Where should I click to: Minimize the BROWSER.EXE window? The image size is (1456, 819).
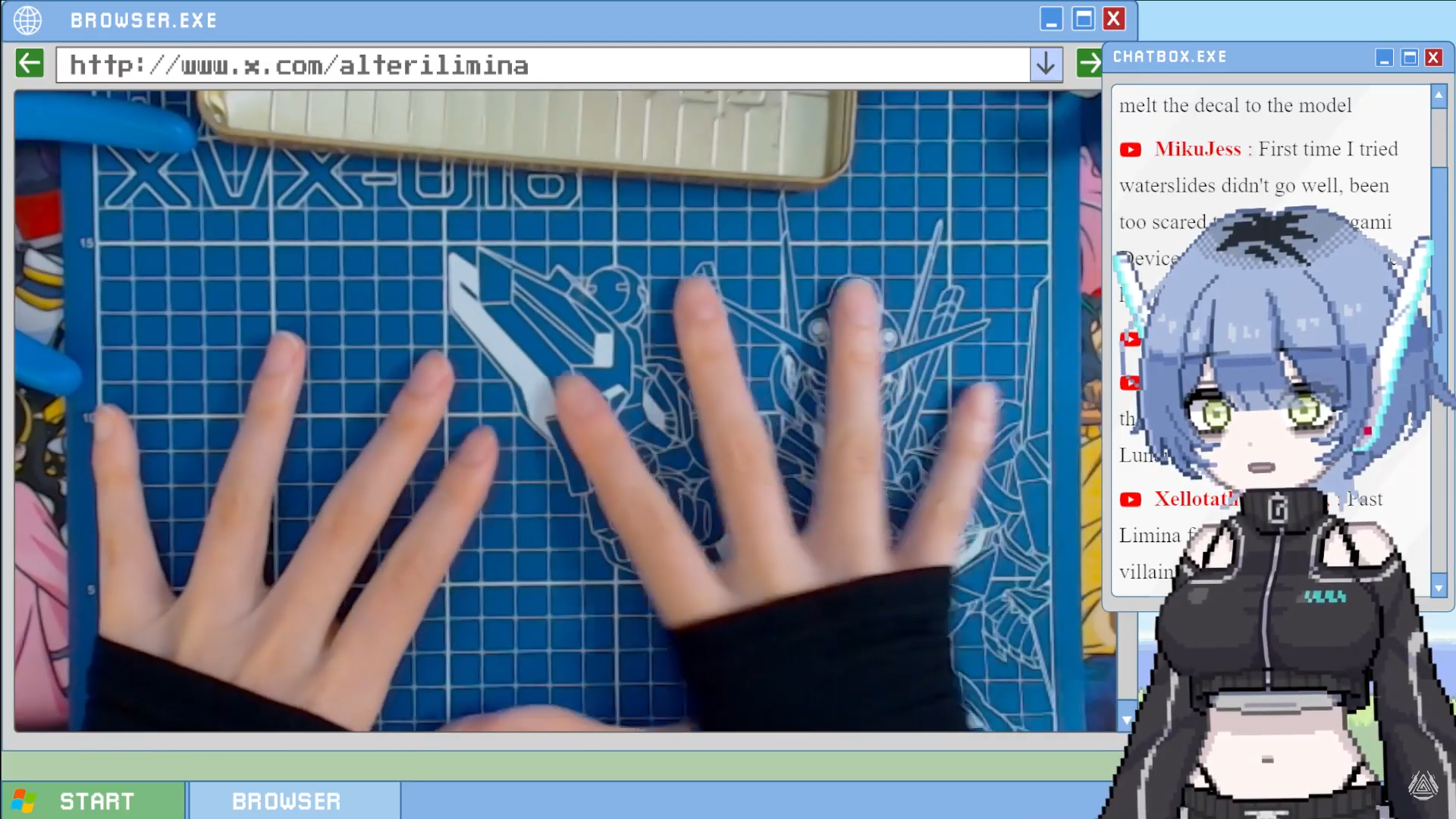click(1051, 19)
